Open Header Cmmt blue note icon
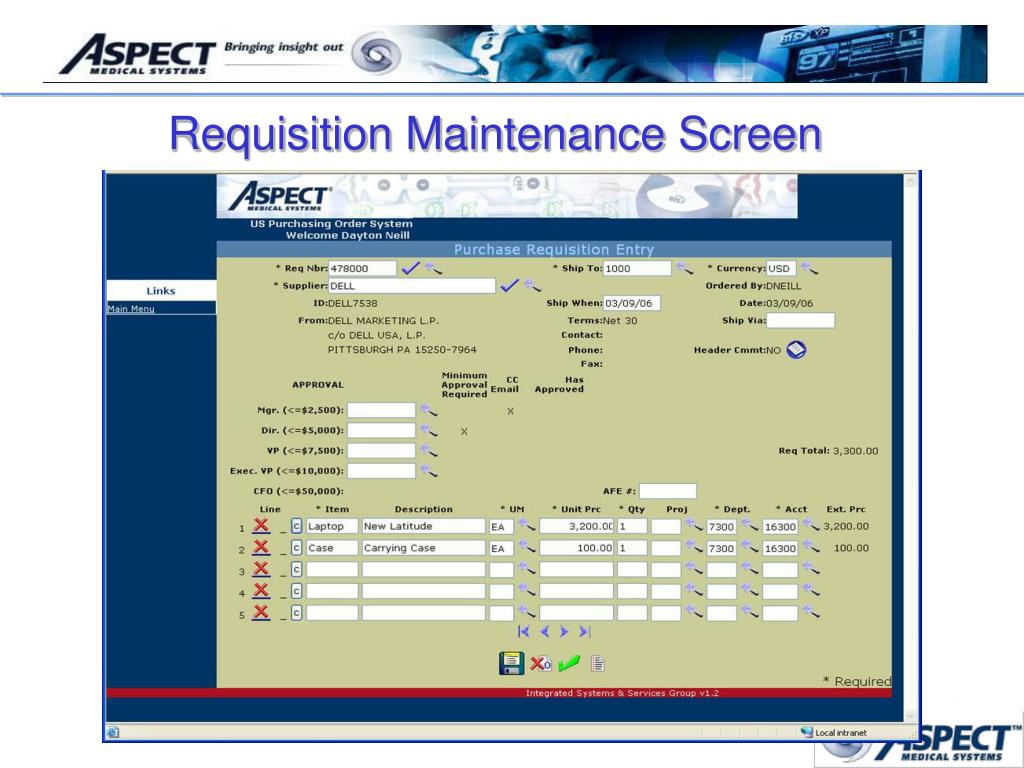Viewport: 1024px width, 768px height. (x=796, y=349)
